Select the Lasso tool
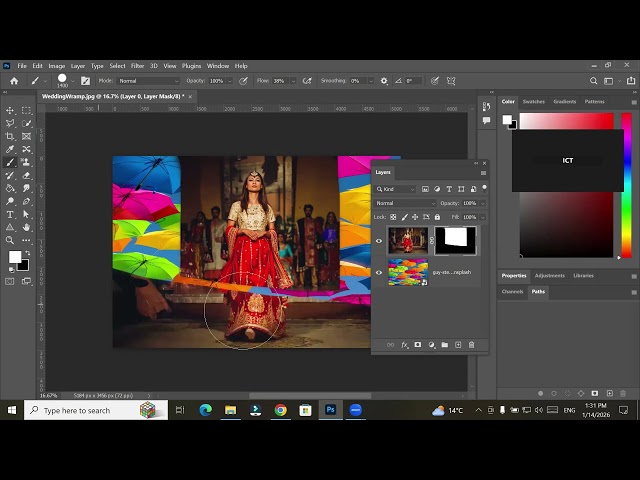Viewport: 640px width, 480px height. [10, 123]
